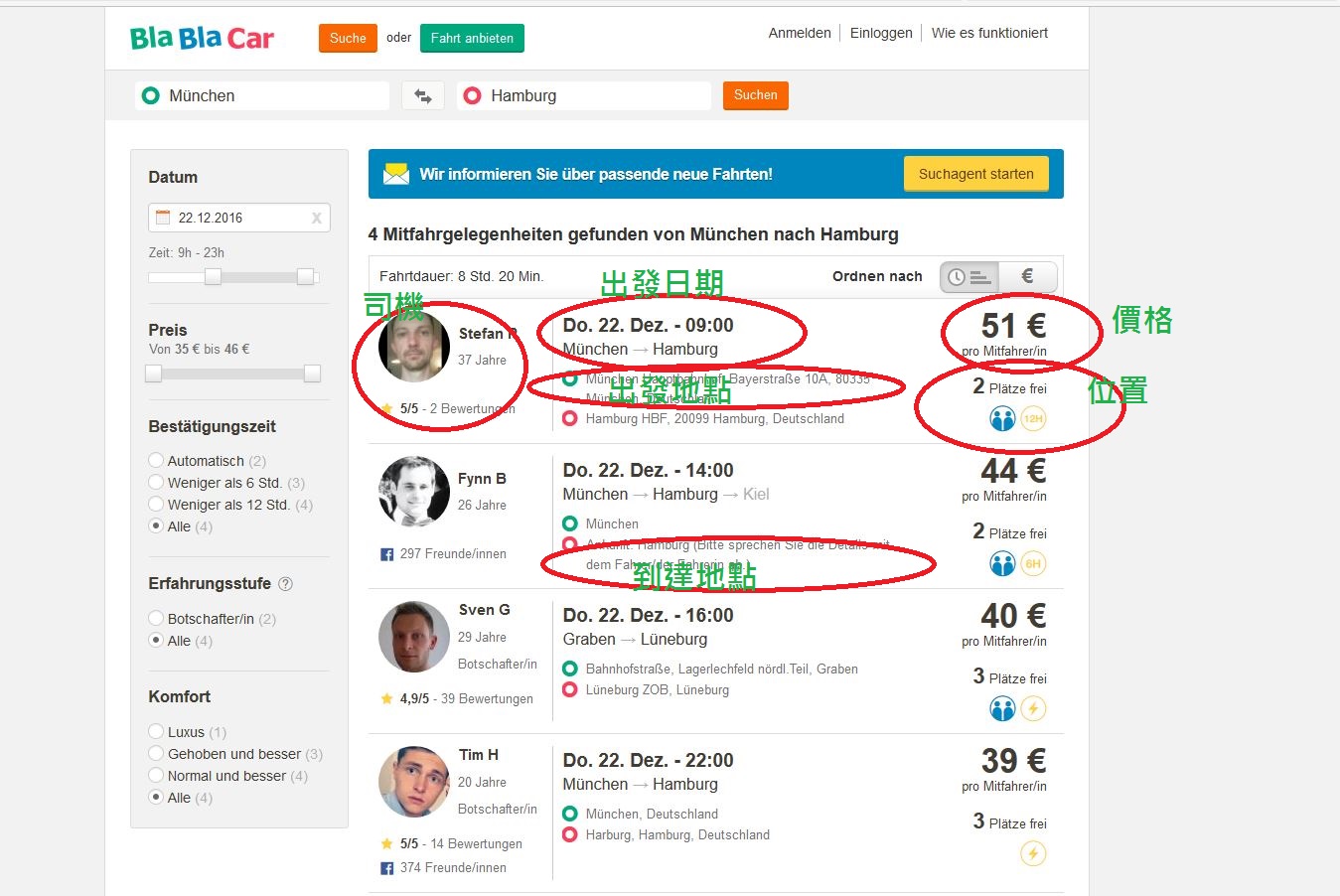
Task: Click the green Fahrt anbieten button
Action: click(472, 37)
